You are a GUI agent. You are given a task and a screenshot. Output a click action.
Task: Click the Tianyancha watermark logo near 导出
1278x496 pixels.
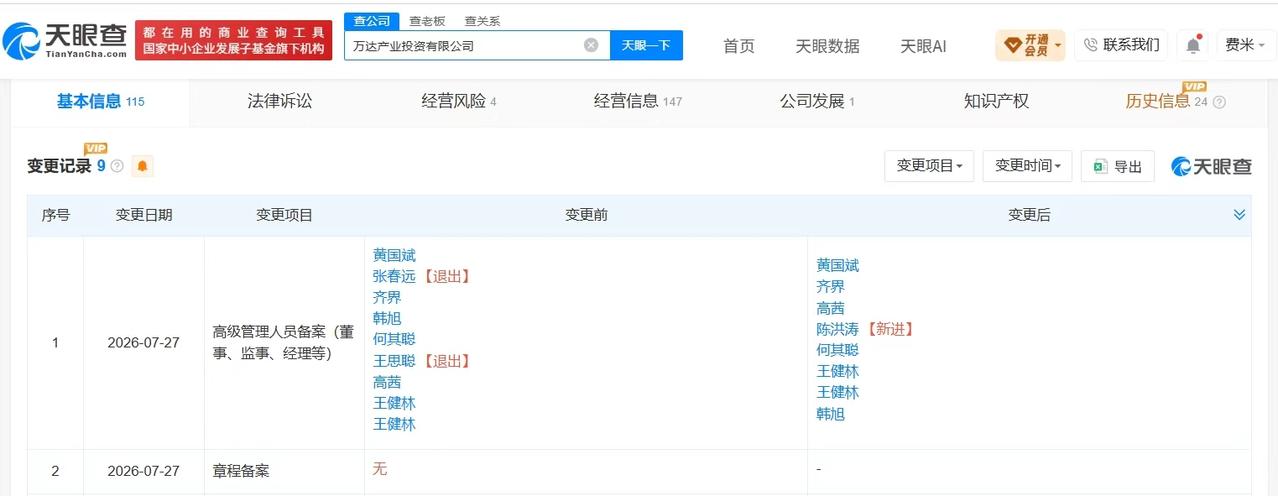pyautogui.click(x=1212, y=166)
